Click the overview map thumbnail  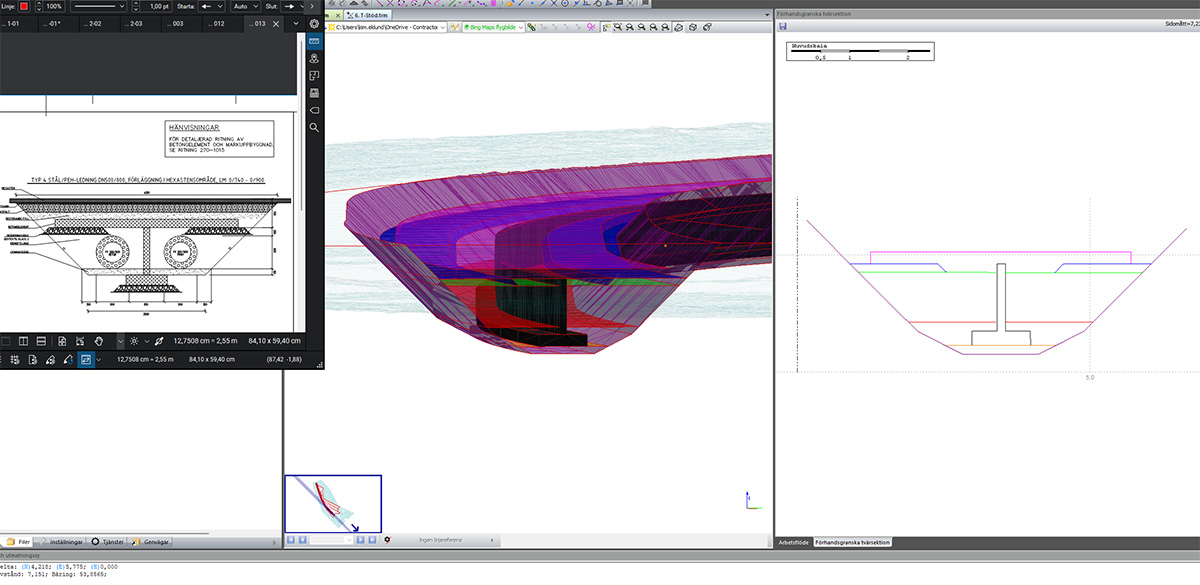pos(333,503)
